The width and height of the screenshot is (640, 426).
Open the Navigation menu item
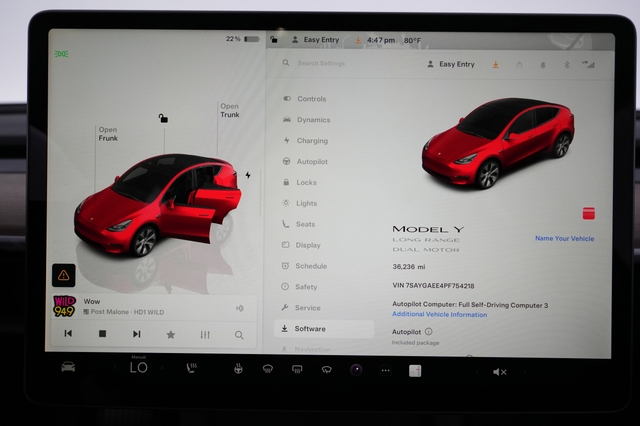306,349
